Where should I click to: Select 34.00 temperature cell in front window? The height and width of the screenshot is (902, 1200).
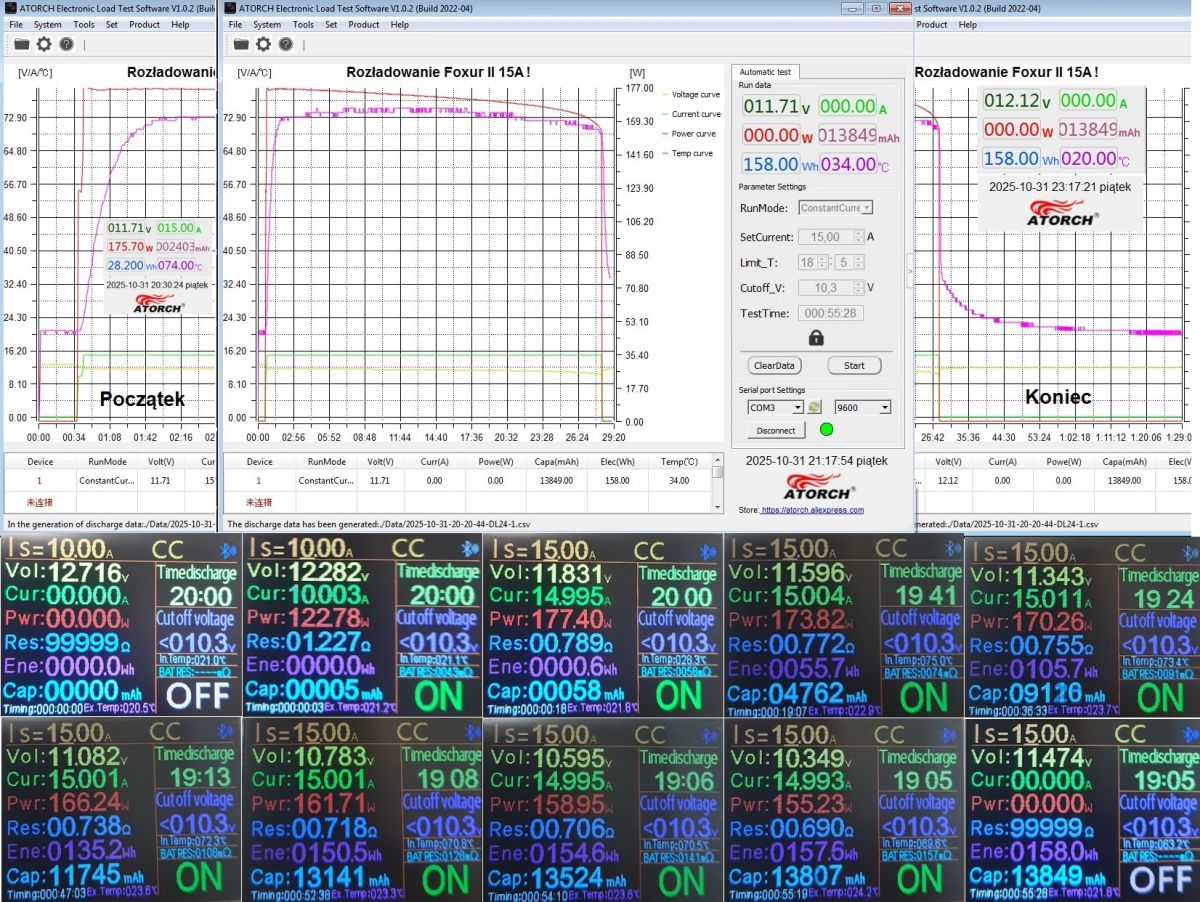point(678,480)
